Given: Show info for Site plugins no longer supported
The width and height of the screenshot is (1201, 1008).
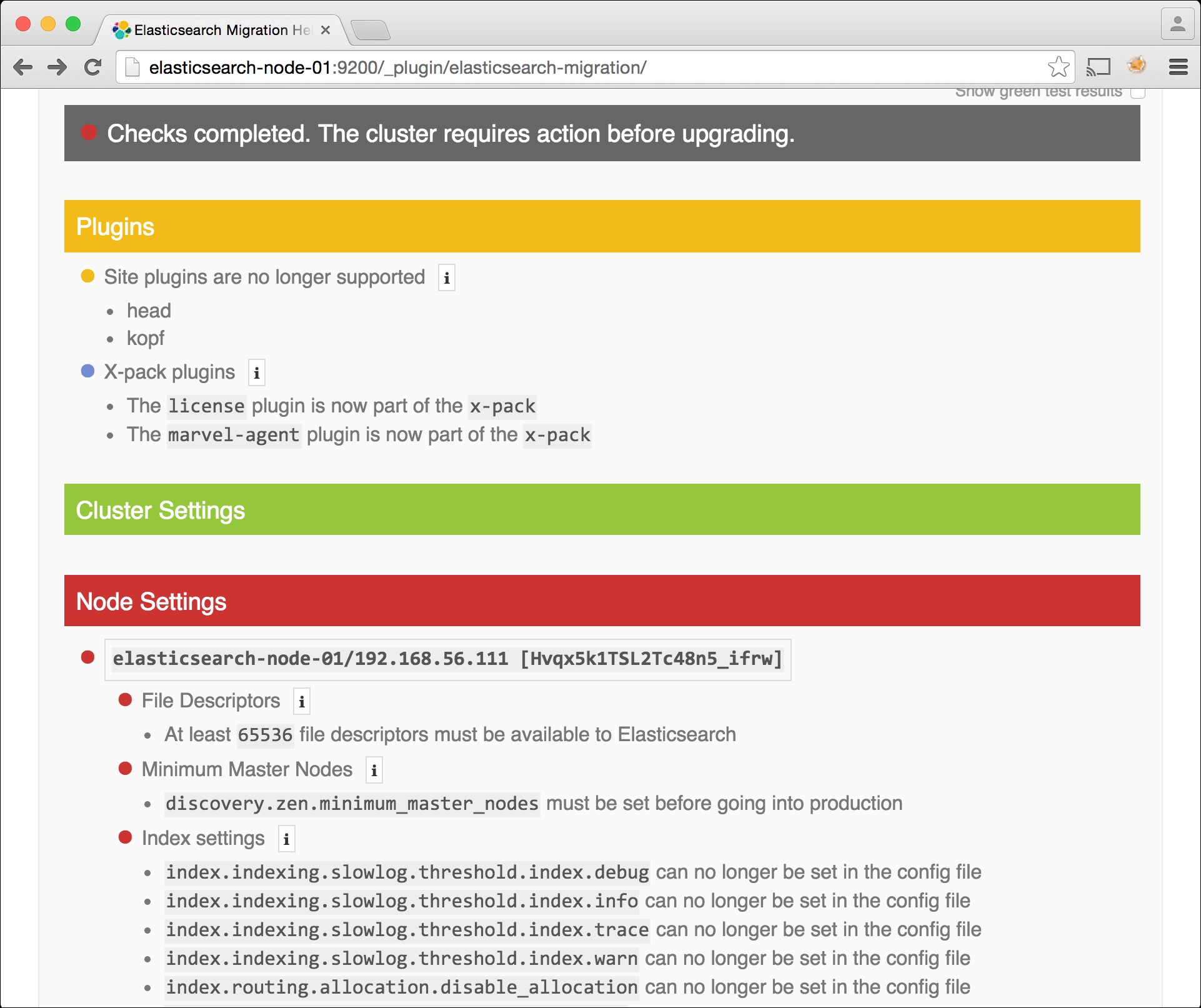Looking at the screenshot, I should [447, 278].
